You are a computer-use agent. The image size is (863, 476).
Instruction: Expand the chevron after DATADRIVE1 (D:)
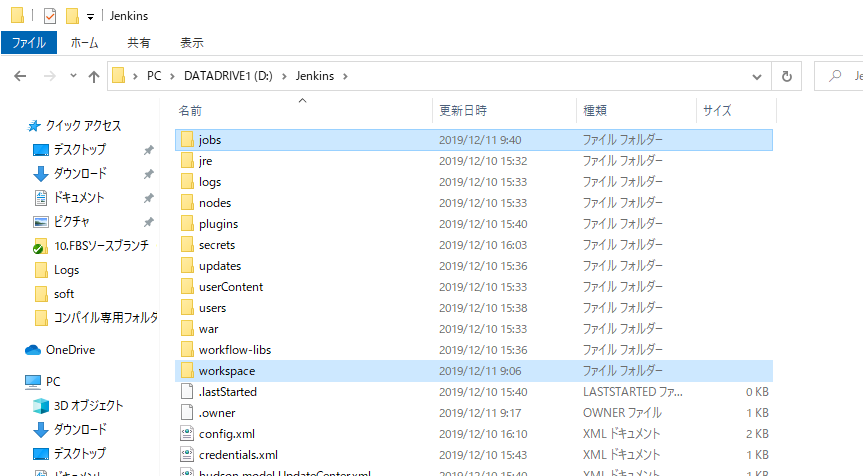click(x=284, y=76)
